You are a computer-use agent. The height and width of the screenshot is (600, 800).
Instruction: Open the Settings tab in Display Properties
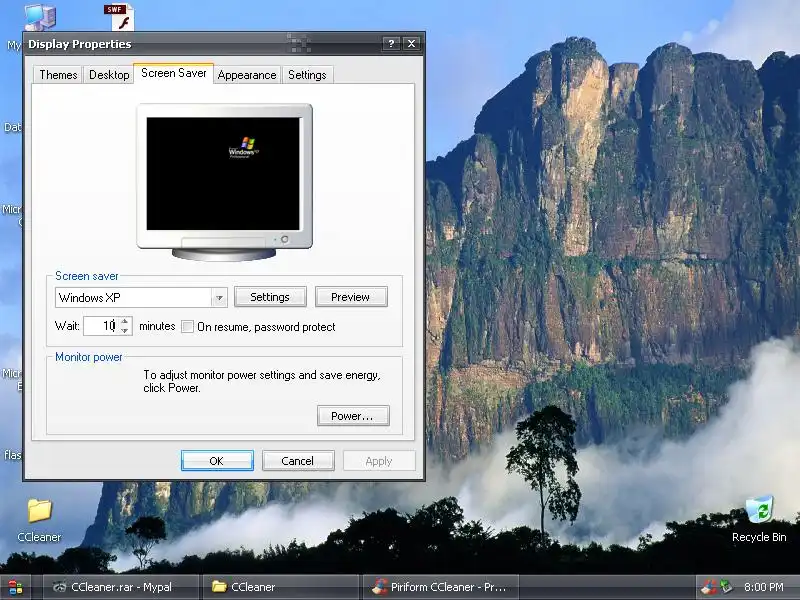pyautogui.click(x=307, y=74)
